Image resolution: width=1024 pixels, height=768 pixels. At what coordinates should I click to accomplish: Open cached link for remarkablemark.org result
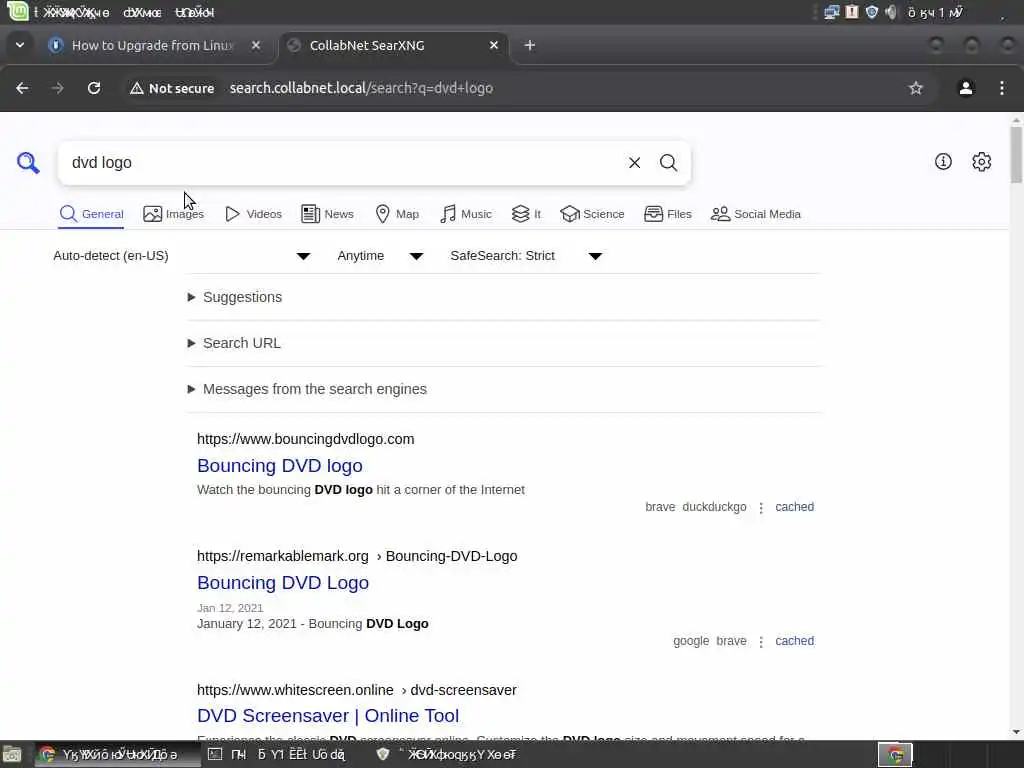(794, 641)
